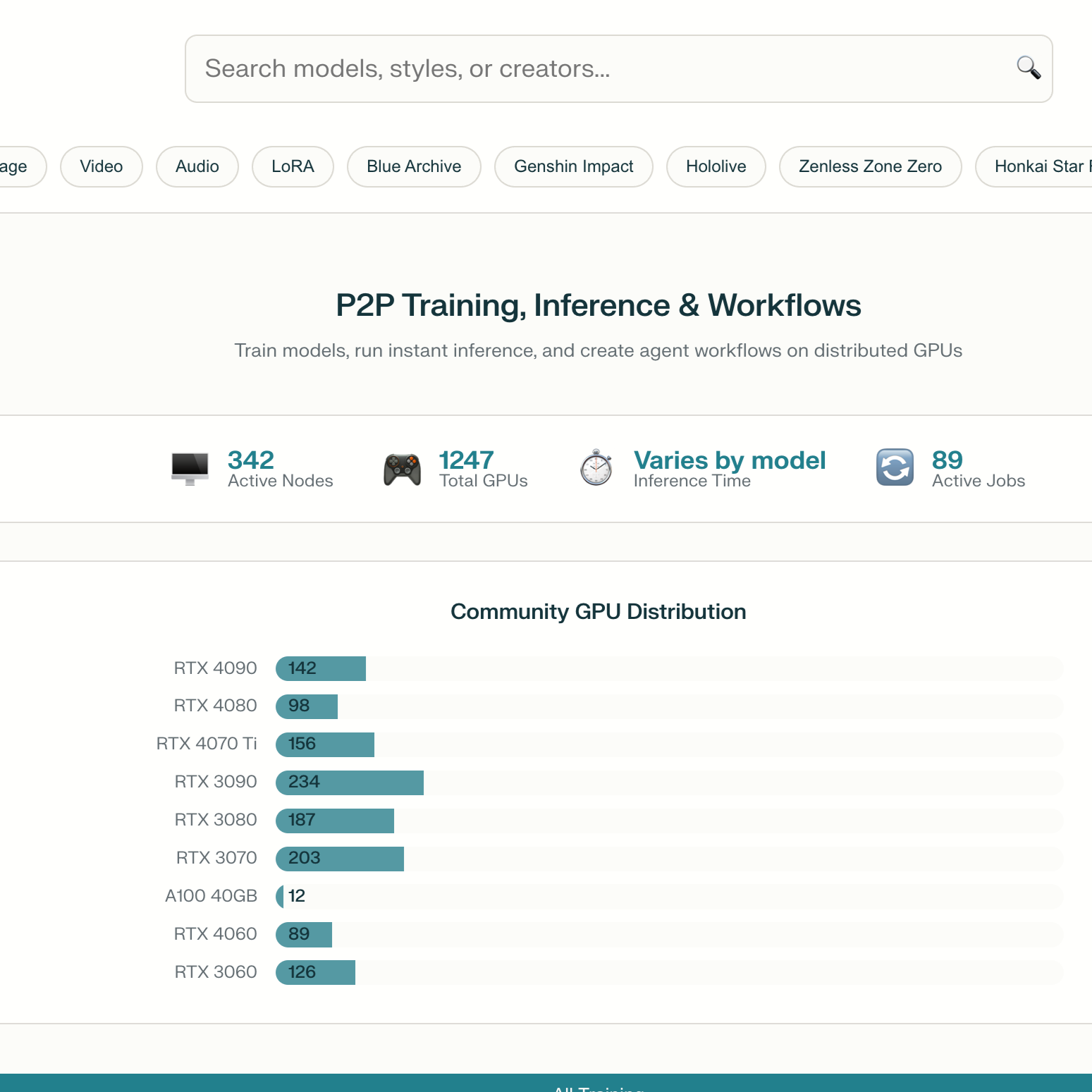Click the 'A100 40GB' row label
The width and height of the screenshot is (1092, 1092).
point(211,896)
